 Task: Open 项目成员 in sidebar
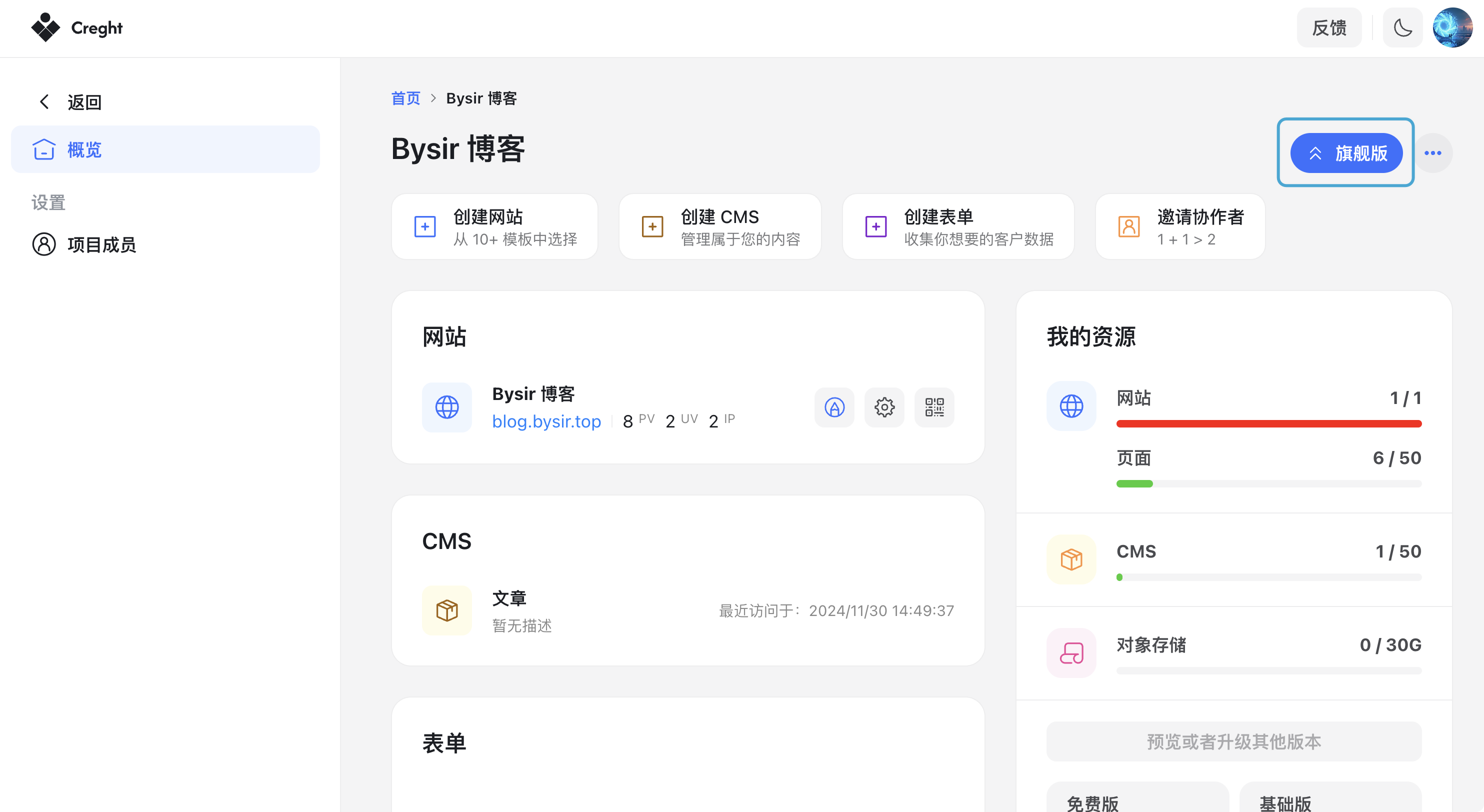165,245
